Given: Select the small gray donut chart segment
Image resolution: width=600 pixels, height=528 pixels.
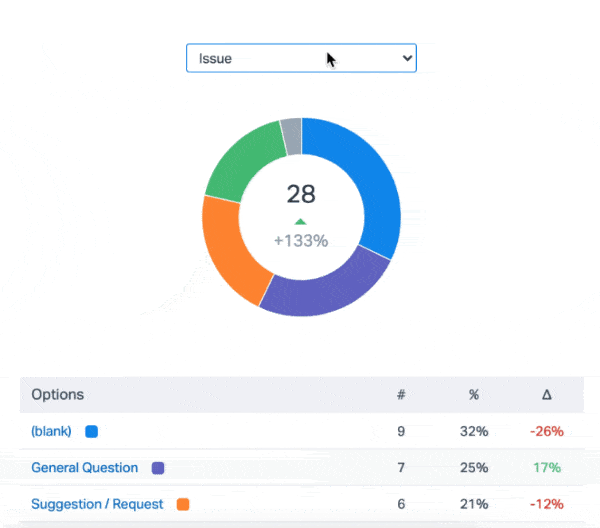Looking at the screenshot, I should pos(291,136).
